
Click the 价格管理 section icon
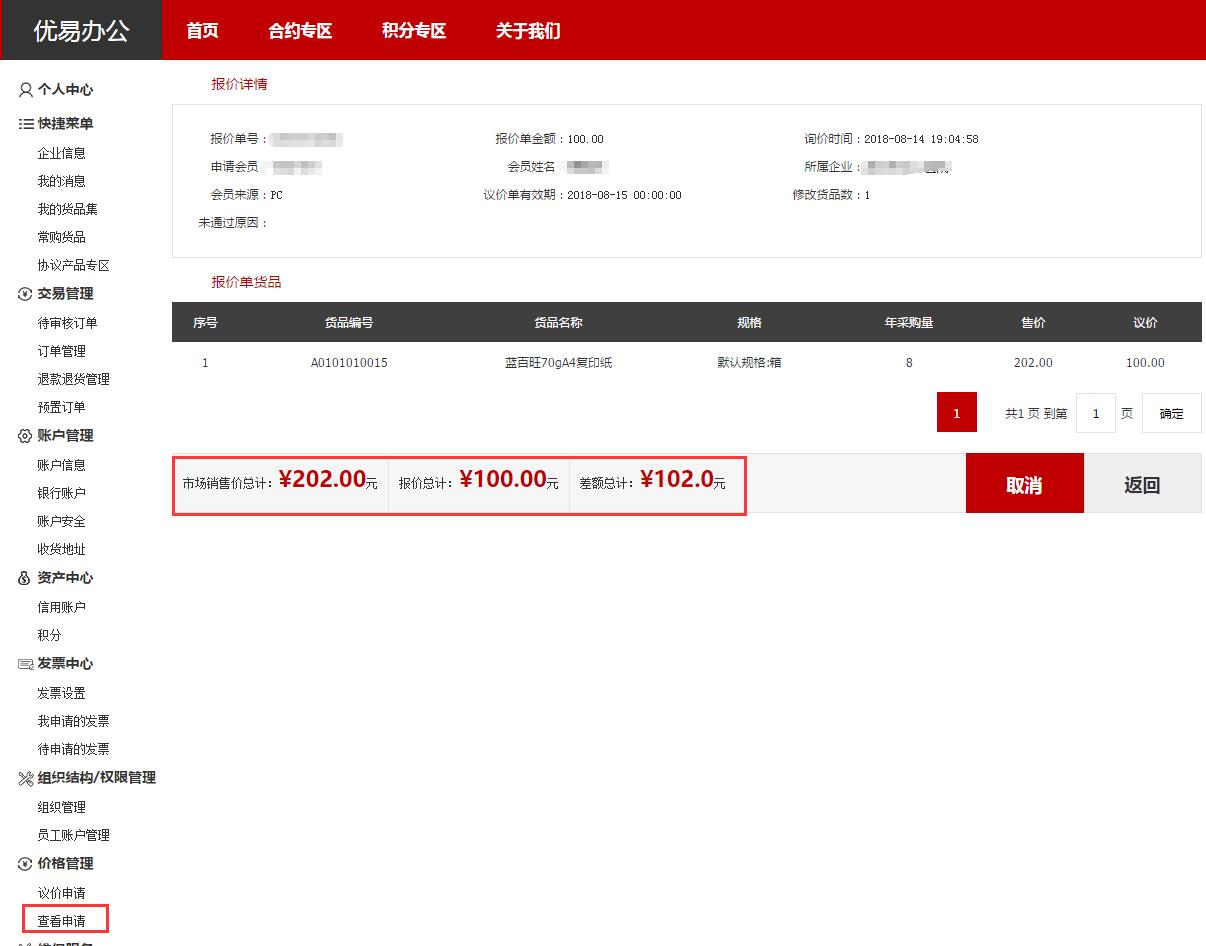pos(26,864)
